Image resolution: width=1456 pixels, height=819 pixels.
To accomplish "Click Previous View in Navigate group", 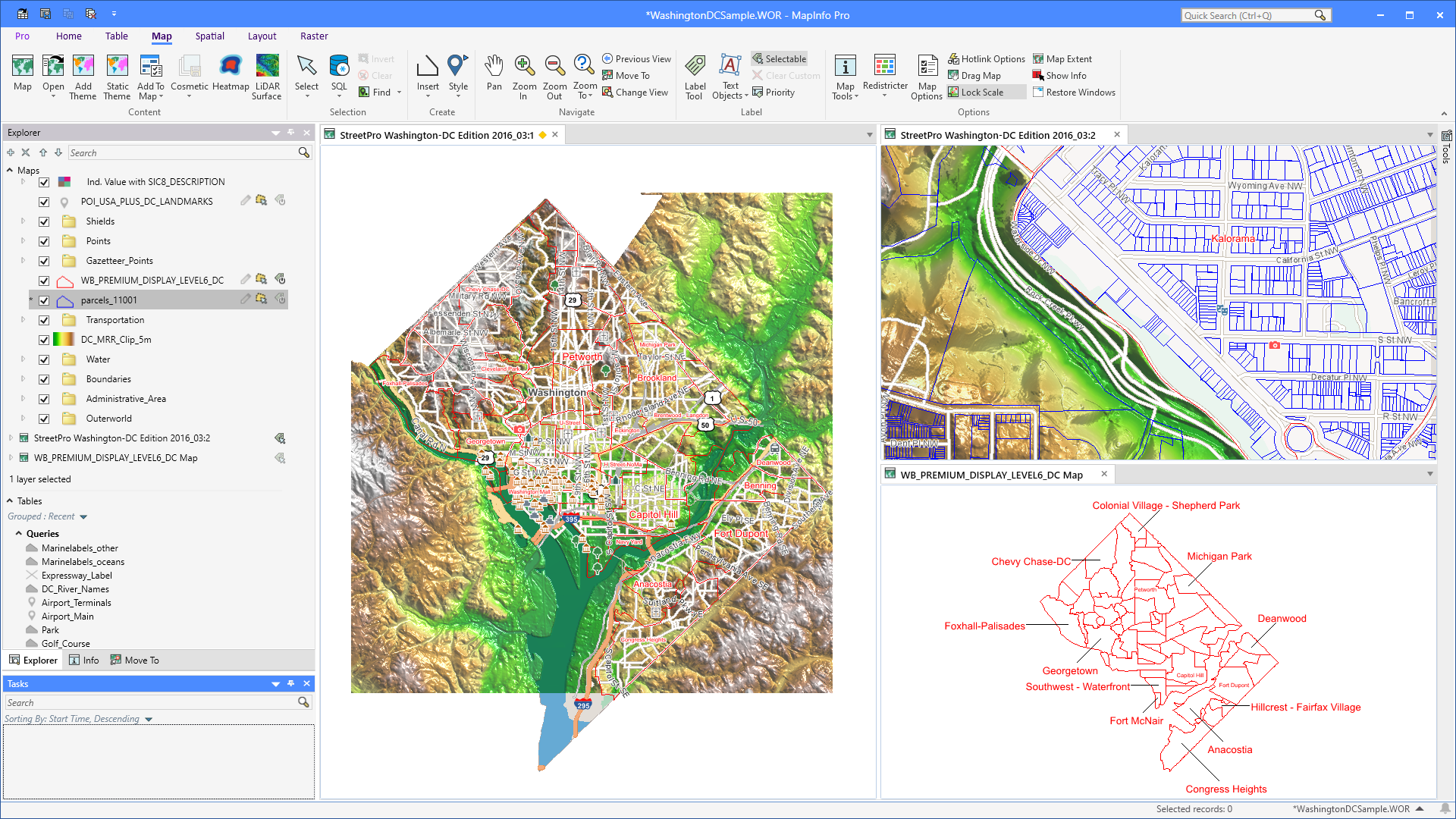I will click(x=636, y=58).
